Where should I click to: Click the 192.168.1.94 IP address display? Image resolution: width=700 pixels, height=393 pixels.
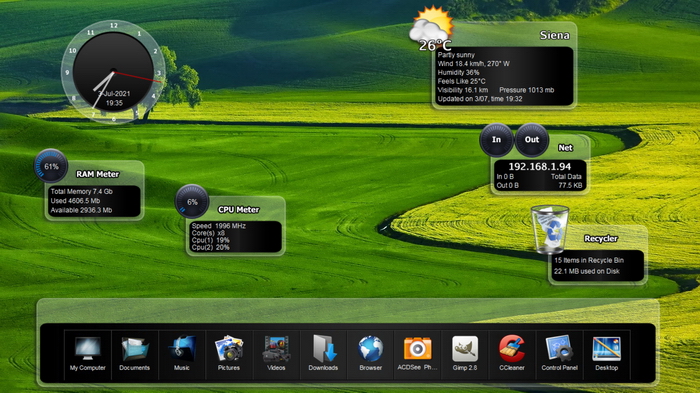[540, 167]
